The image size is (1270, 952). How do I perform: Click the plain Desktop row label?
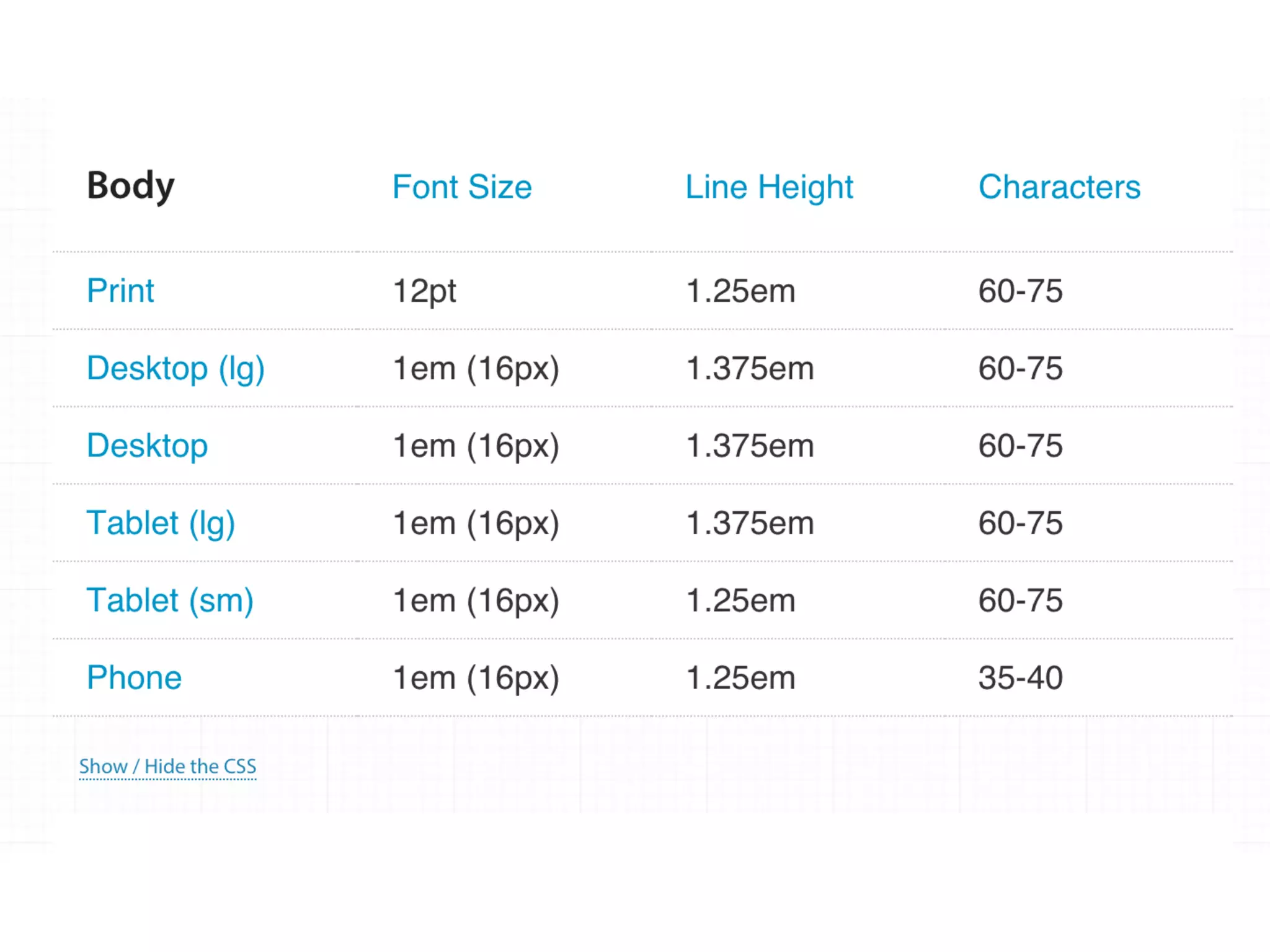coord(147,446)
